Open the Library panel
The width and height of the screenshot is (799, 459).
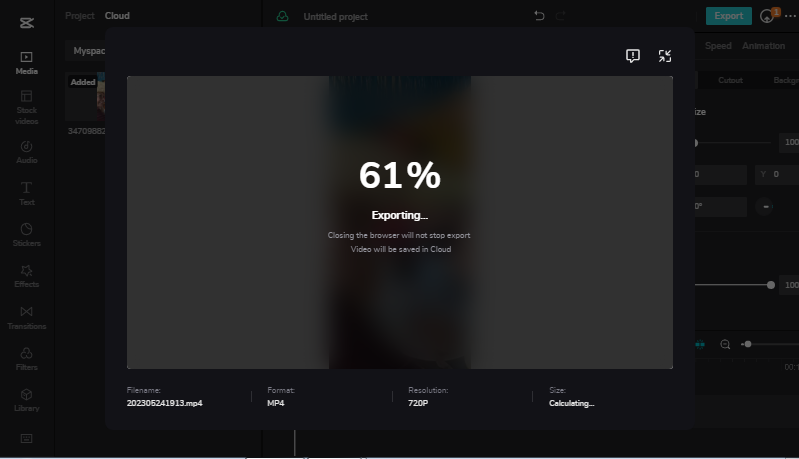click(27, 398)
